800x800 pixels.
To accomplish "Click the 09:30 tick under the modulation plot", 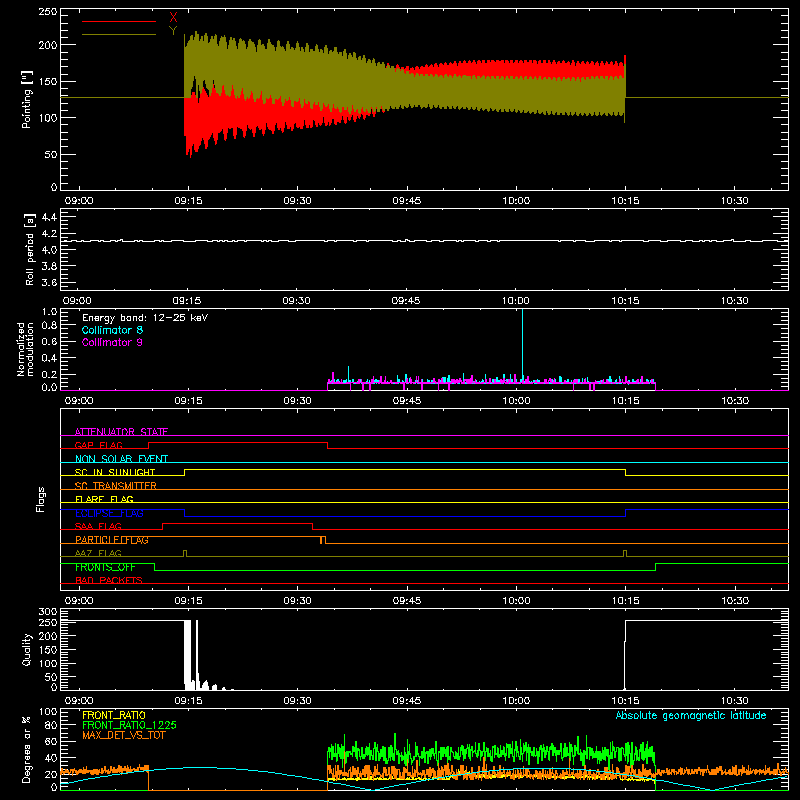I will coord(297,401).
